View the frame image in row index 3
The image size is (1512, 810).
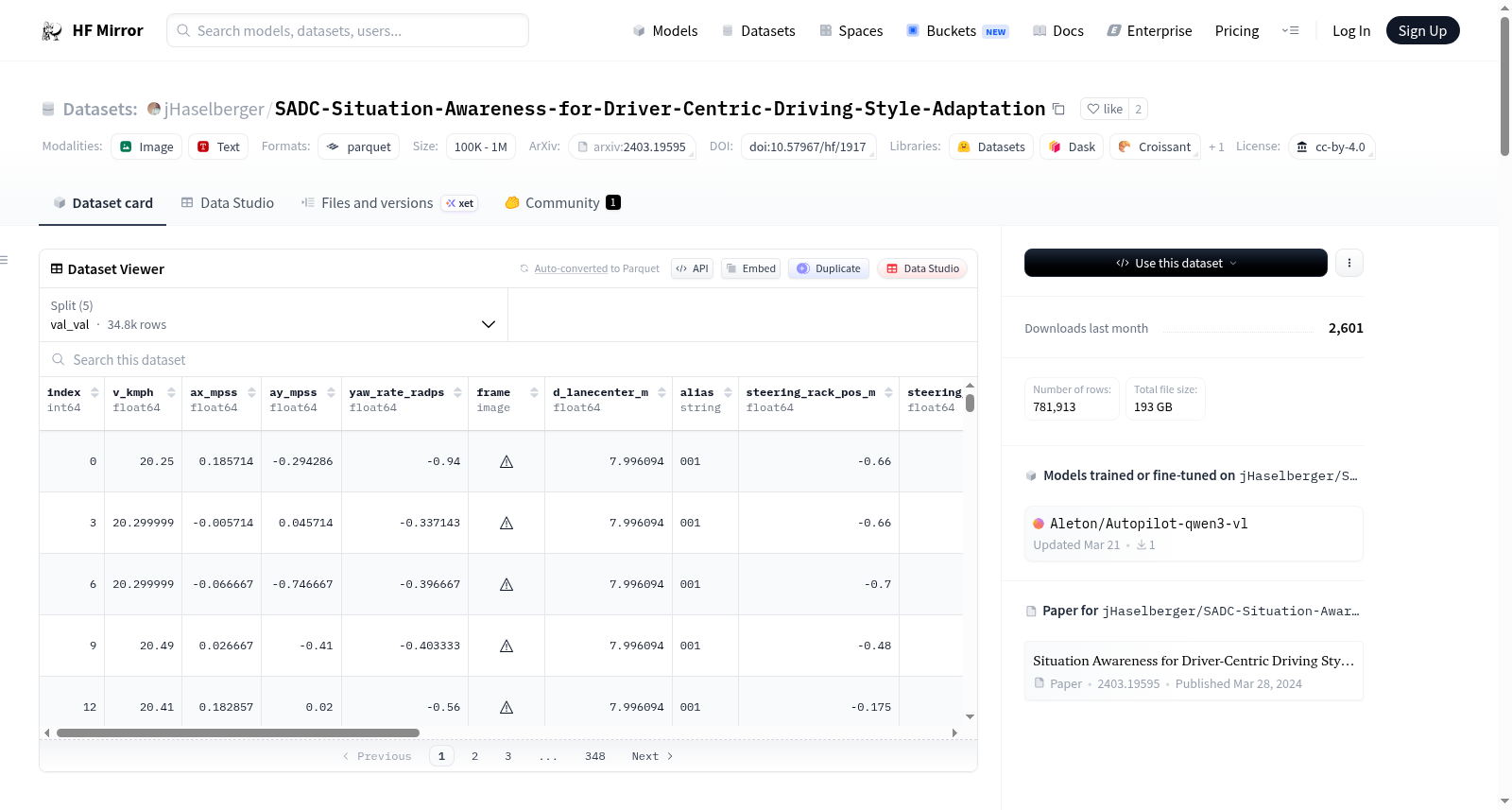507,523
